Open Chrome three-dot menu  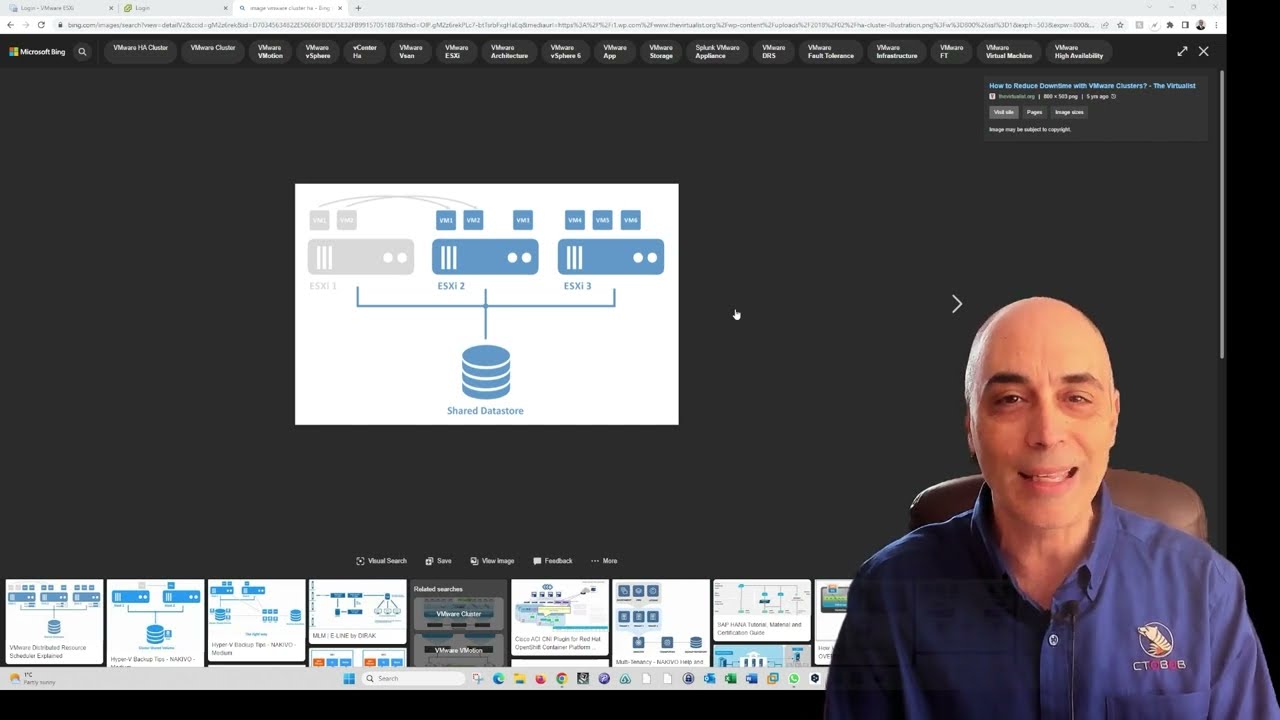tap(1216, 24)
